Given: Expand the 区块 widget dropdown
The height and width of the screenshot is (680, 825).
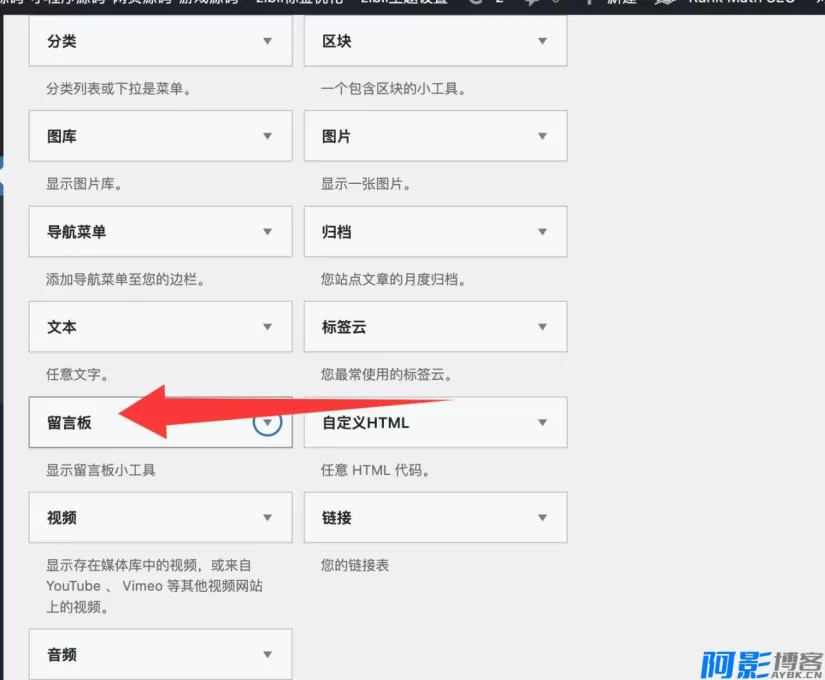Looking at the screenshot, I should pos(541,41).
